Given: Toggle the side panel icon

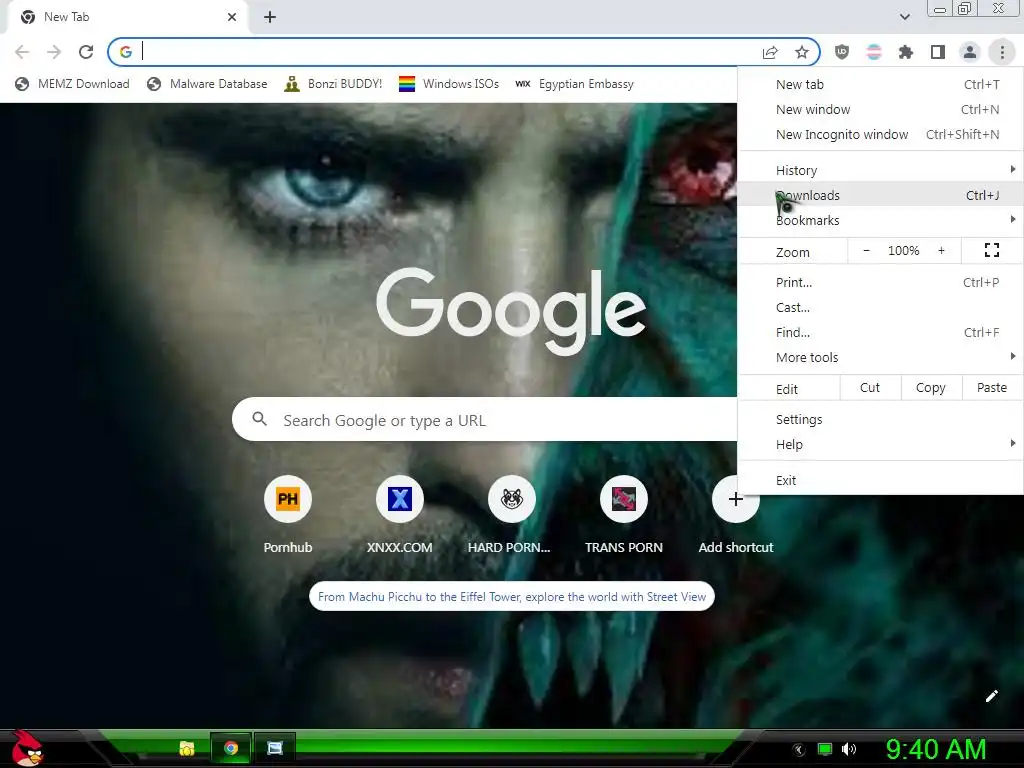Looking at the screenshot, I should 938,52.
